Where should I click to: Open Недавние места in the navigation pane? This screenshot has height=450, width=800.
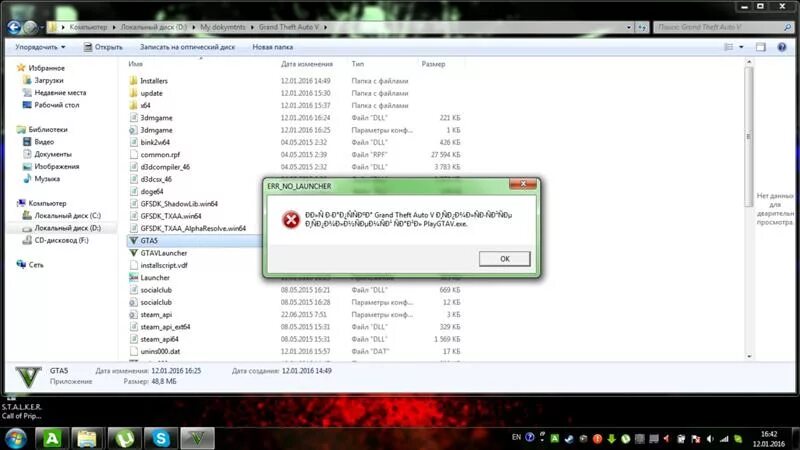click(60, 92)
